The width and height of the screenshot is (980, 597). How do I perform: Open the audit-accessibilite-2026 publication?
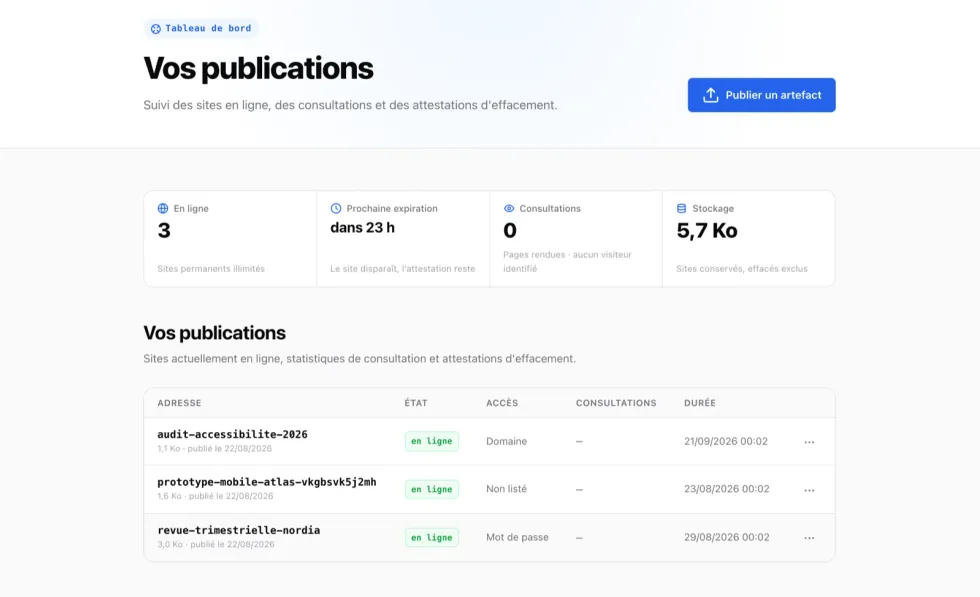click(232, 434)
